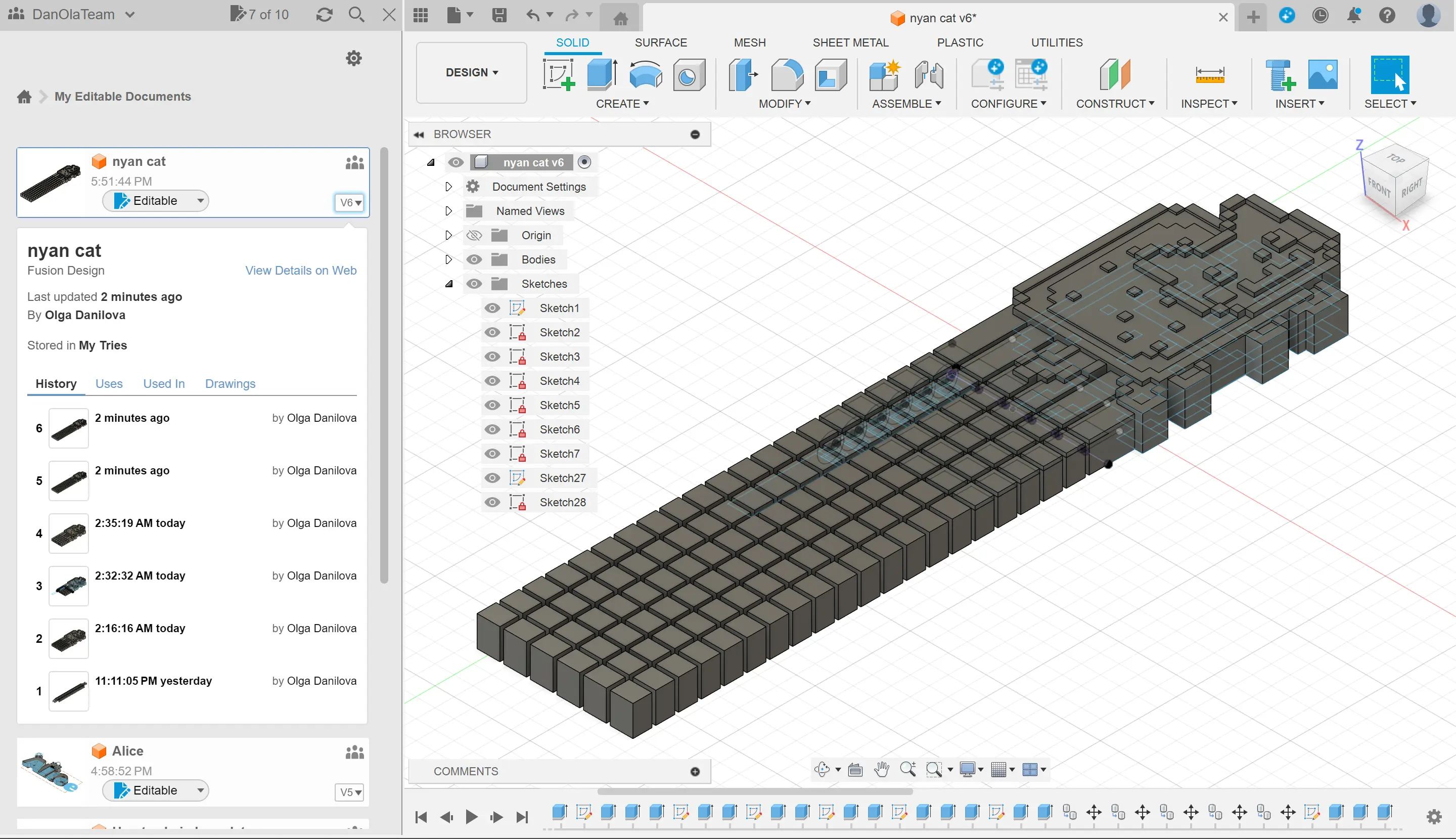Switch to the SHEET METAL tab
This screenshot has width=1456, height=839.
(850, 42)
